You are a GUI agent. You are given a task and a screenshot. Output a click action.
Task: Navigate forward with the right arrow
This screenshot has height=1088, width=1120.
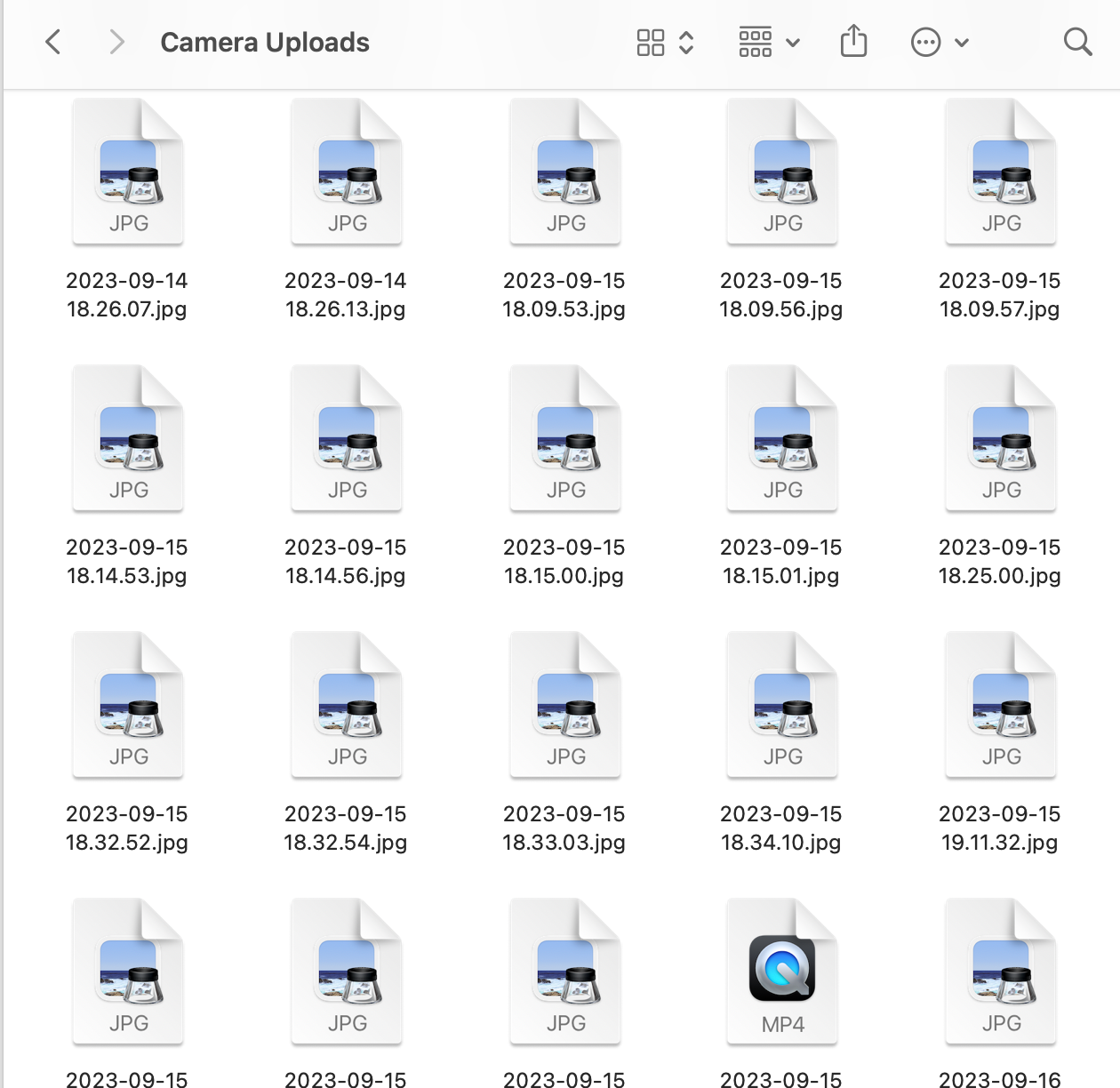coord(116,41)
